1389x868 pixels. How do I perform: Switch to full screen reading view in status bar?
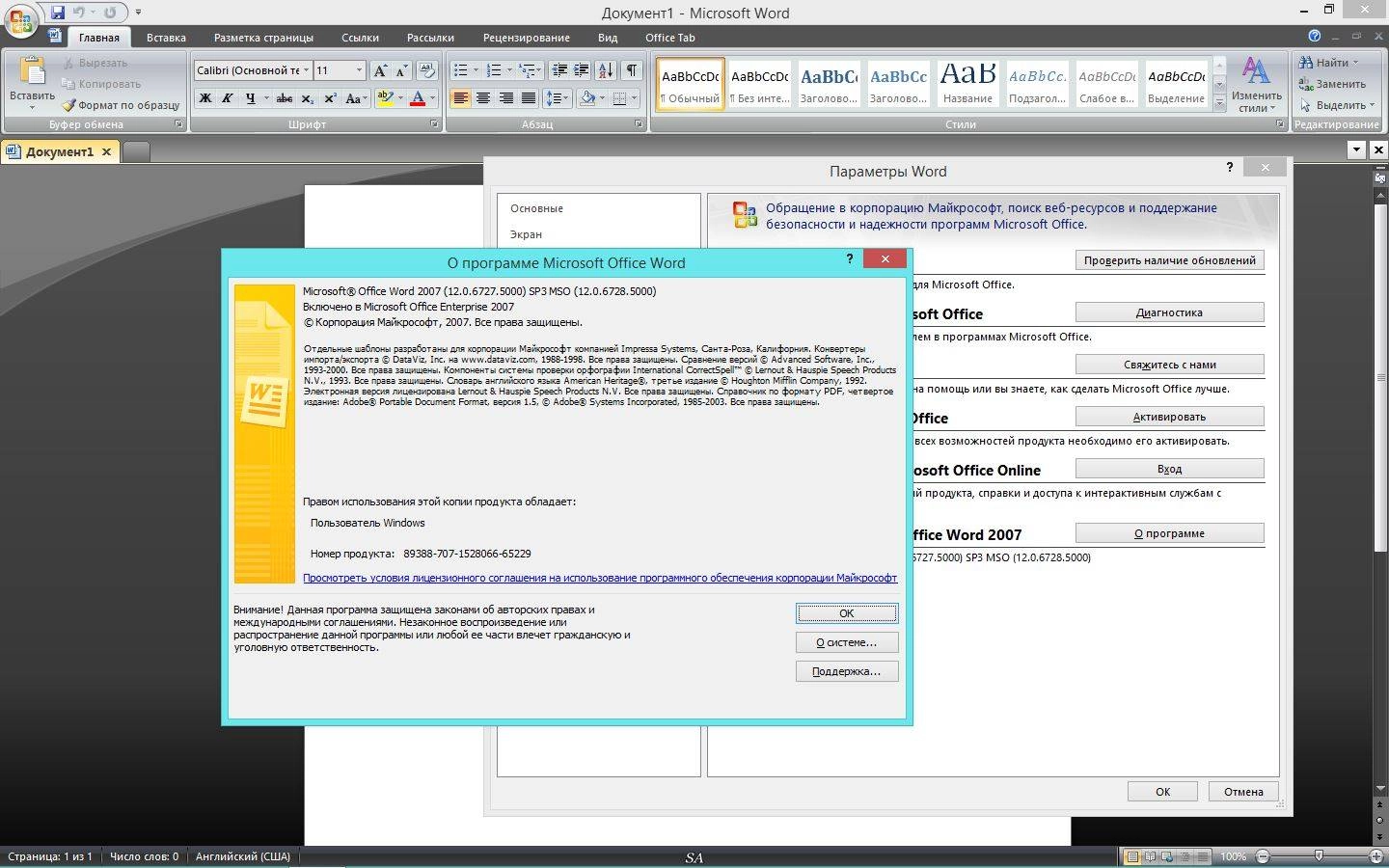point(1150,856)
